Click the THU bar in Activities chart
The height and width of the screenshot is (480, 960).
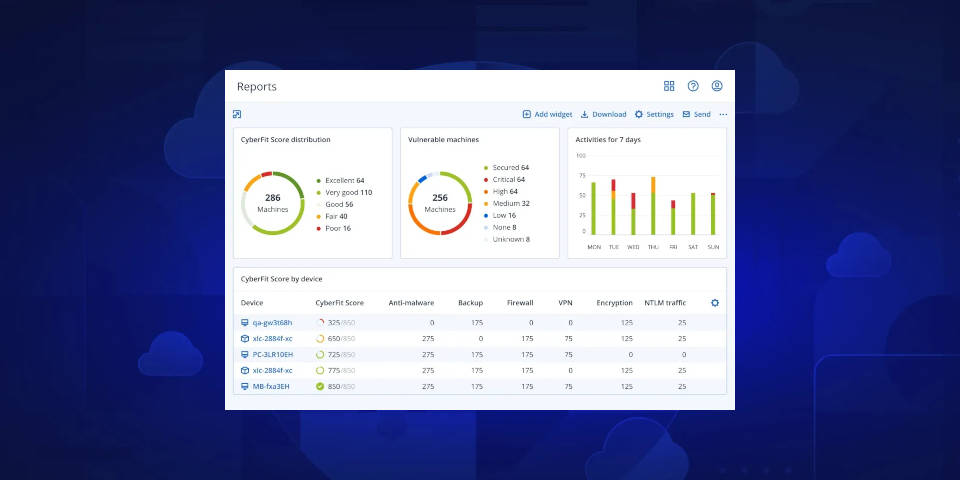point(653,206)
